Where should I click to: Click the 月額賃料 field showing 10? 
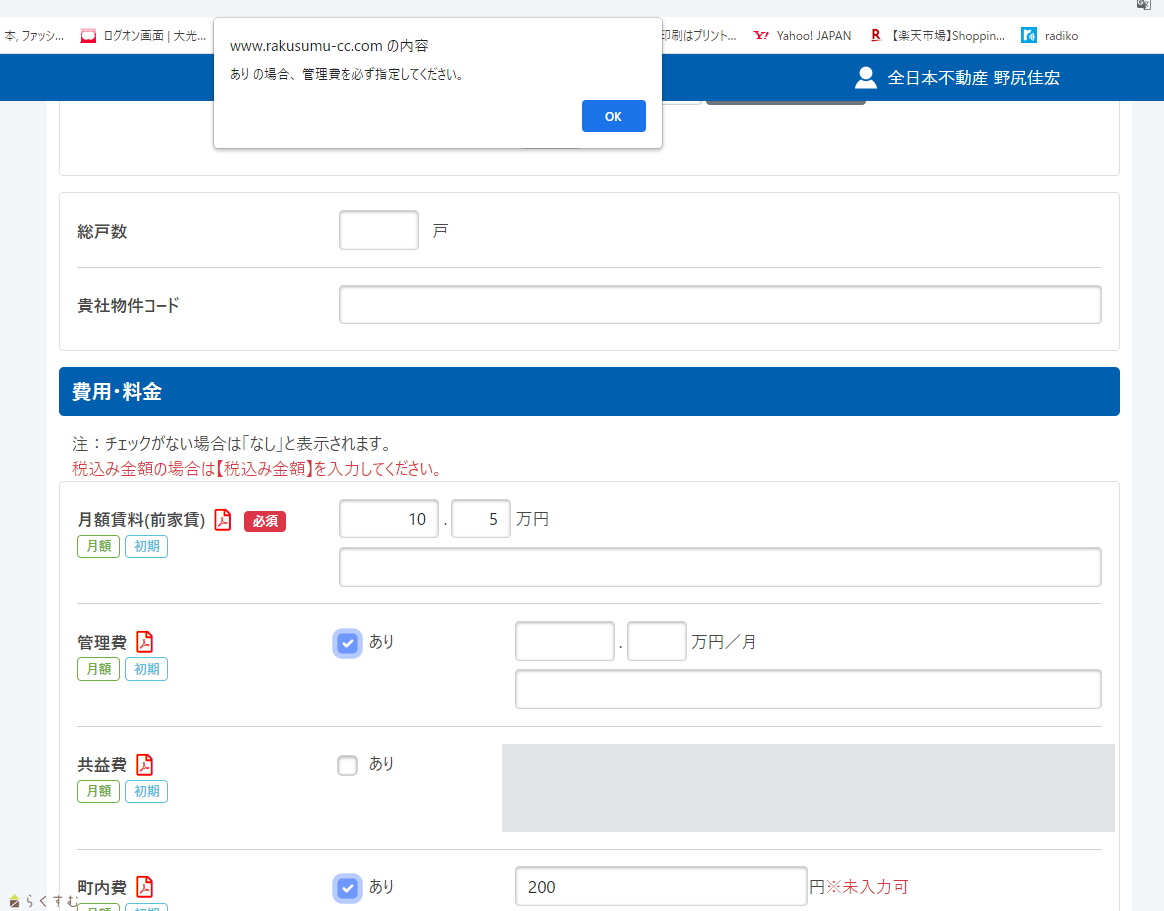pyautogui.click(x=389, y=519)
